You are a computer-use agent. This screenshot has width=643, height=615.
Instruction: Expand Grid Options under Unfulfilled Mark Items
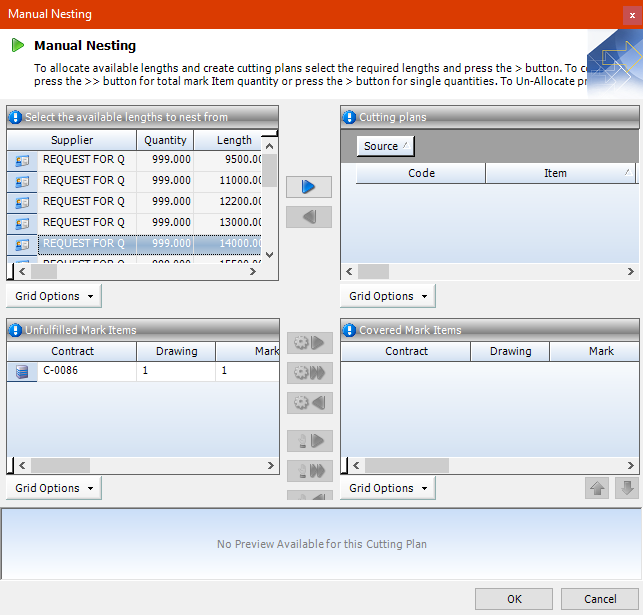pos(54,488)
